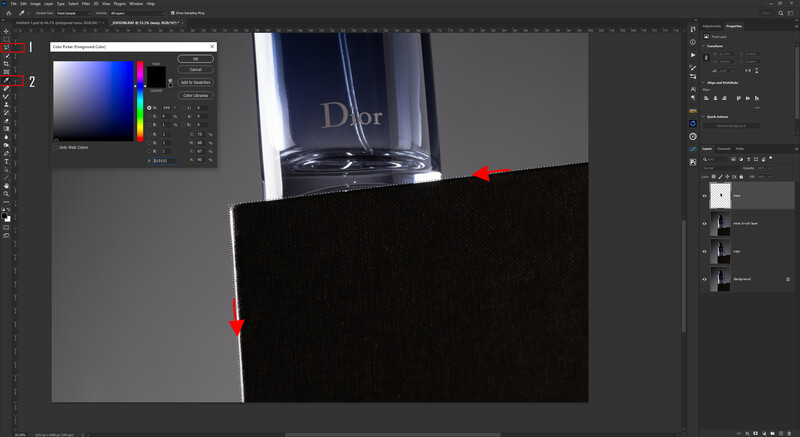
Task: Select the Zoom tool
Action: point(6,194)
